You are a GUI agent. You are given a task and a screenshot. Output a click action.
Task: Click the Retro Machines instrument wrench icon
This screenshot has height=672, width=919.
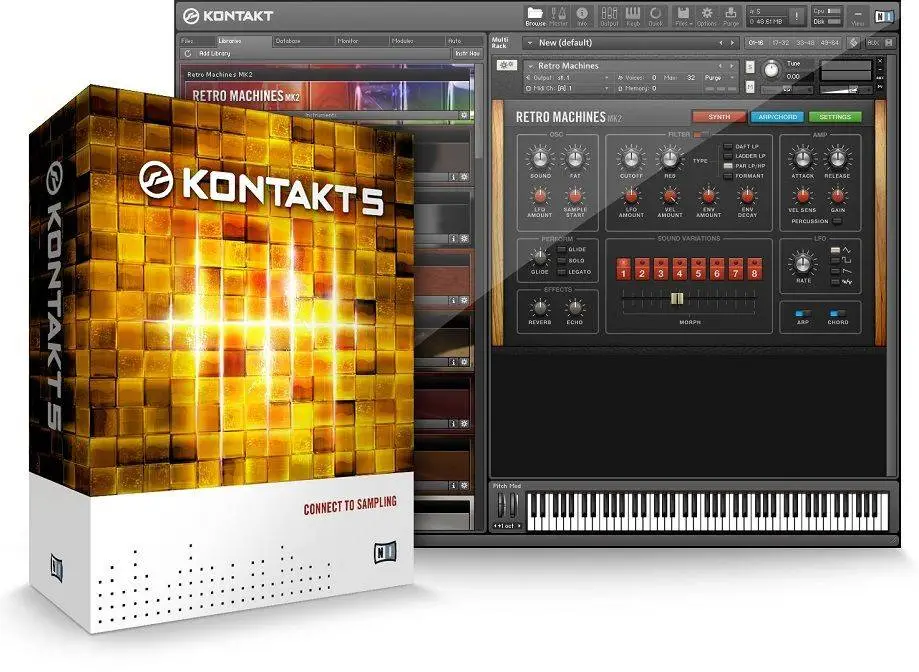[x=506, y=65]
